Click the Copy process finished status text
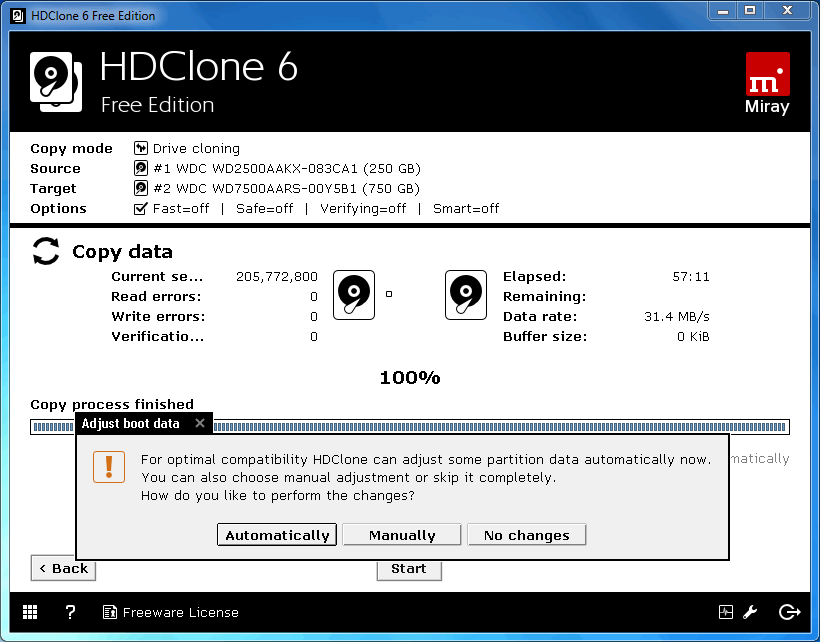 112,404
